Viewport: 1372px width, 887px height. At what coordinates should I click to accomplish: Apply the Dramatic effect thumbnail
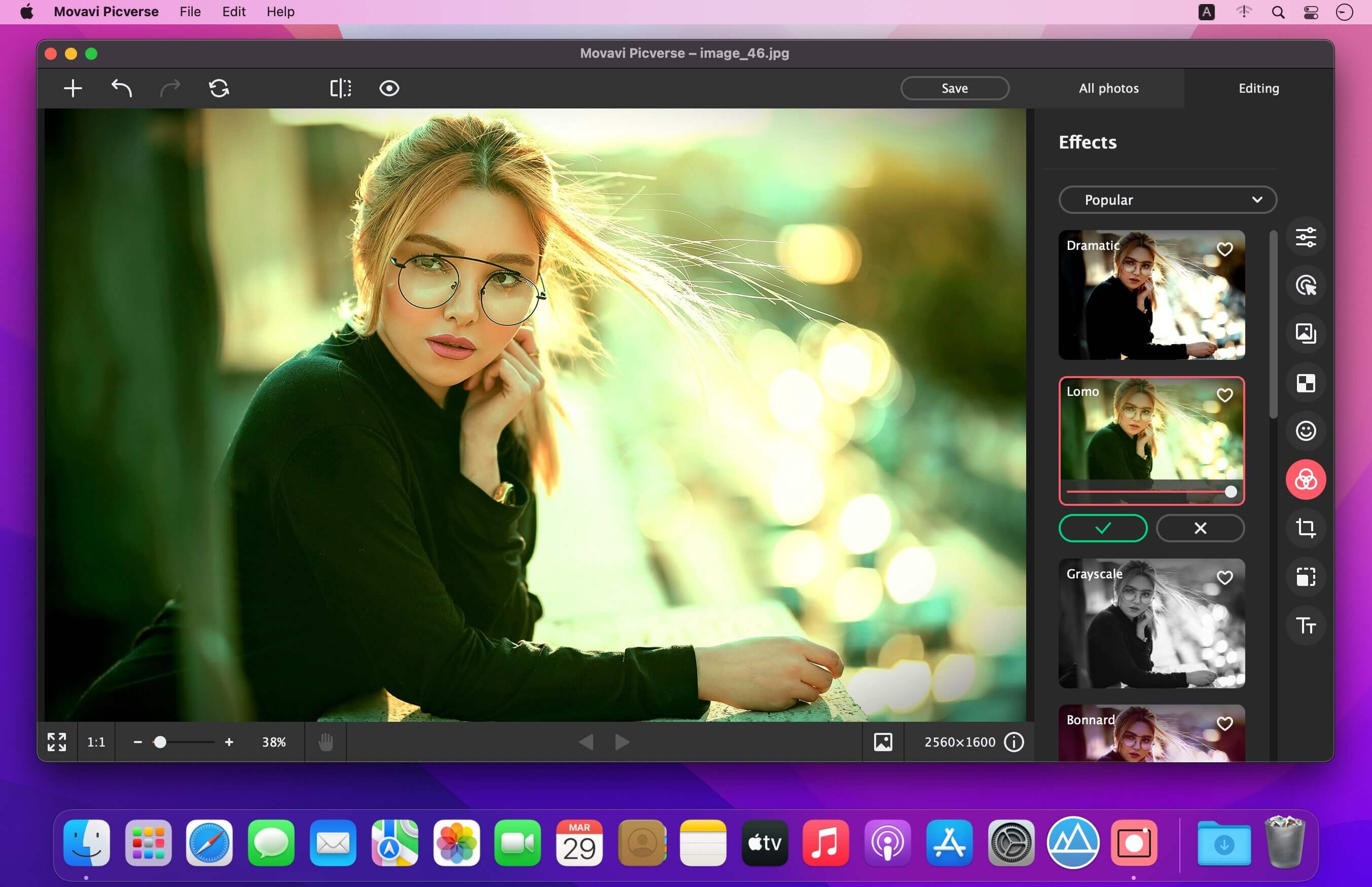click(1151, 295)
